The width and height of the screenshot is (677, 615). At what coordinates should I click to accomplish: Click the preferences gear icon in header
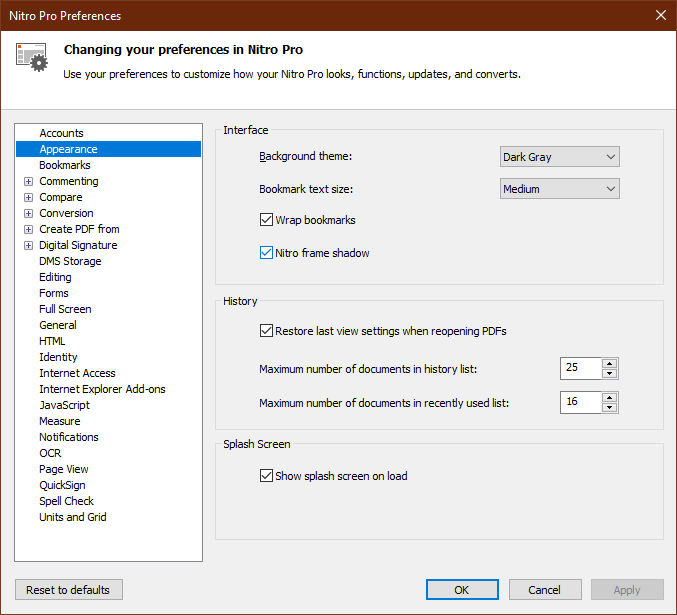tap(32, 57)
